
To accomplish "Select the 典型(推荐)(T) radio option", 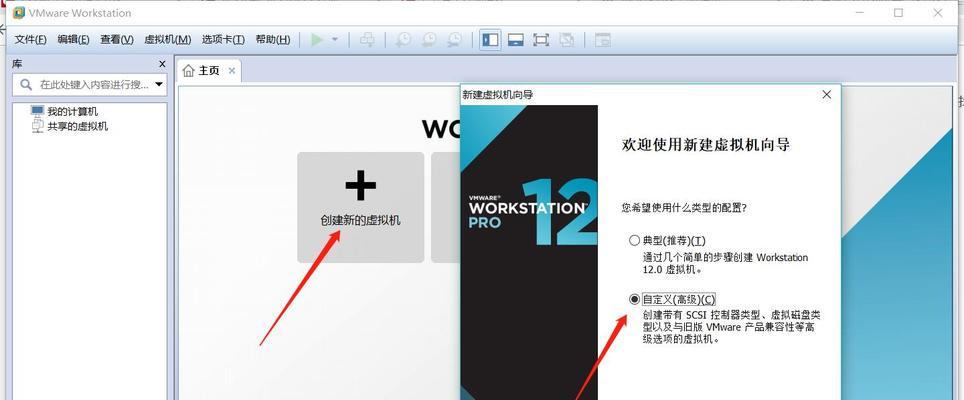I will click(x=634, y=240).
